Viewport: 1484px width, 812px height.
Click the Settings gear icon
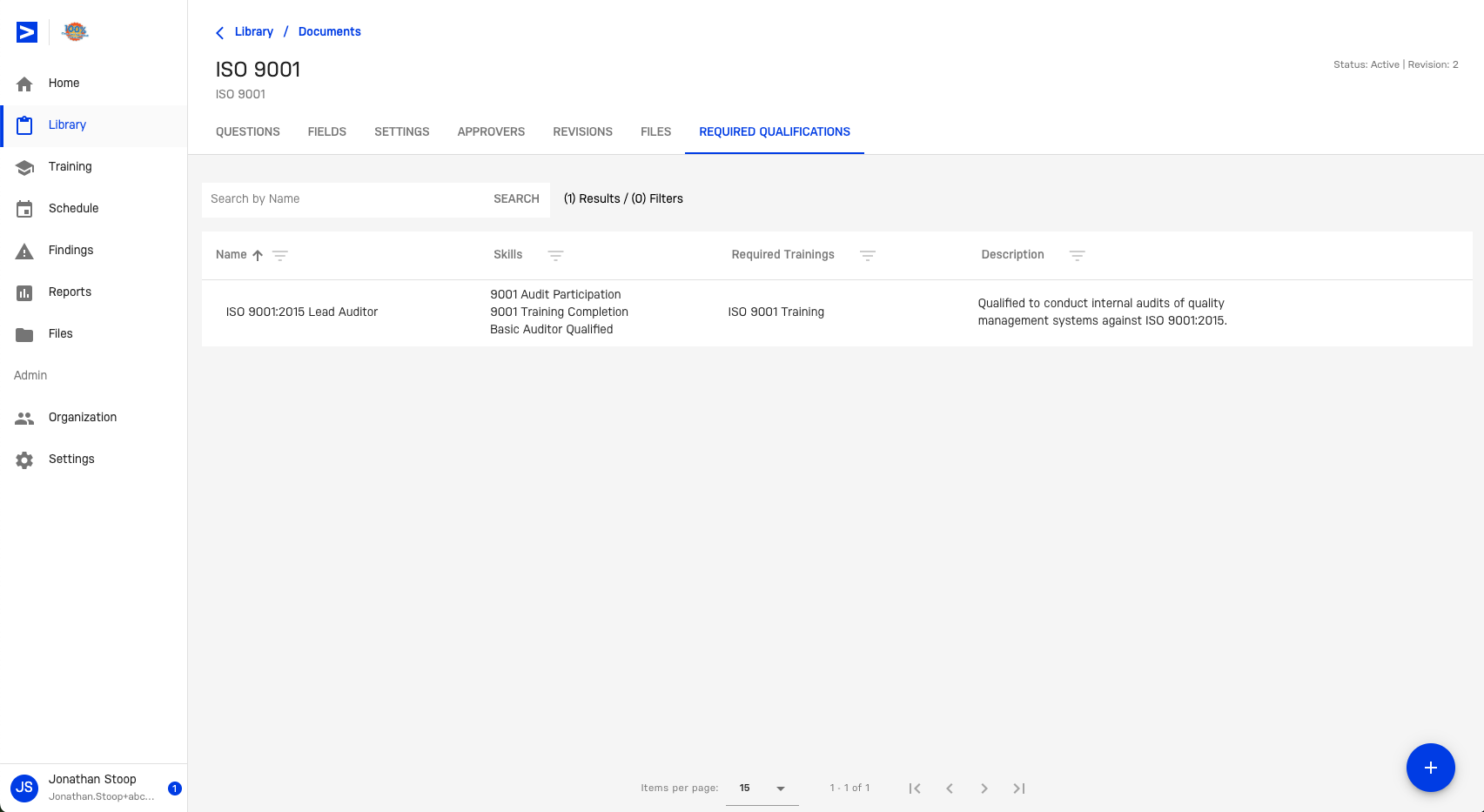point(24,460)
